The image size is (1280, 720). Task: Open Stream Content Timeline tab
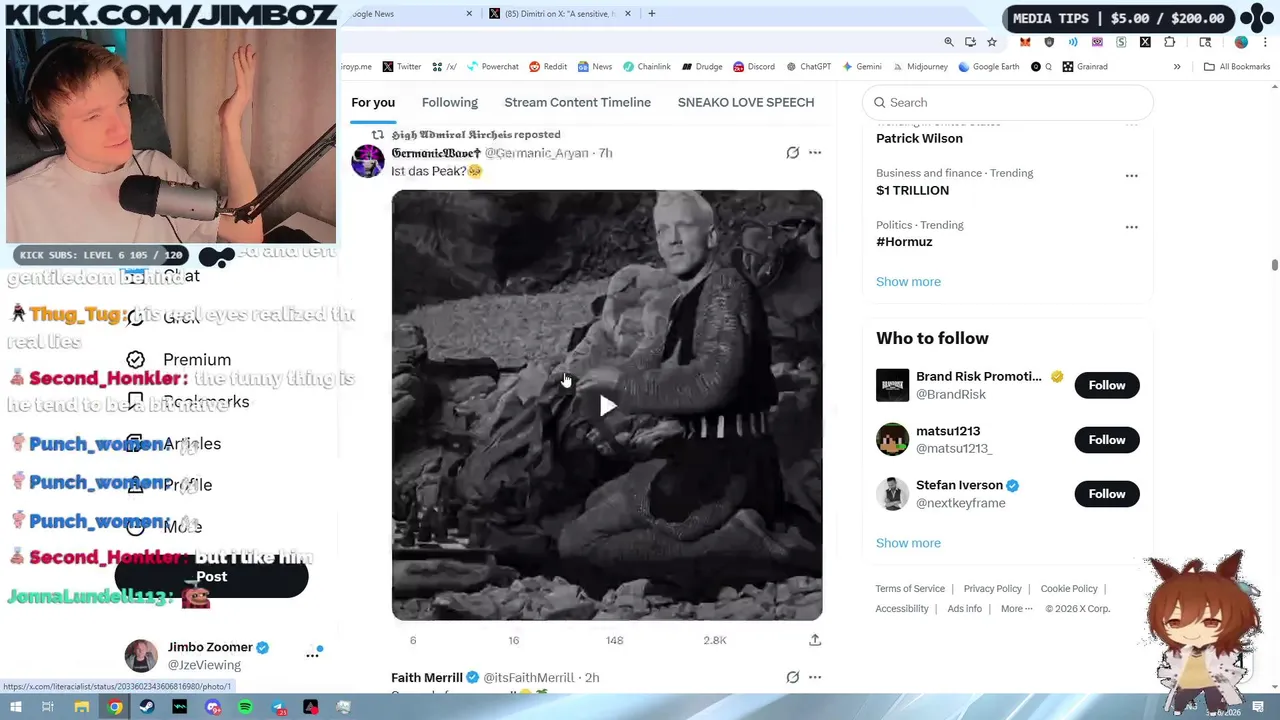(577, 102)
